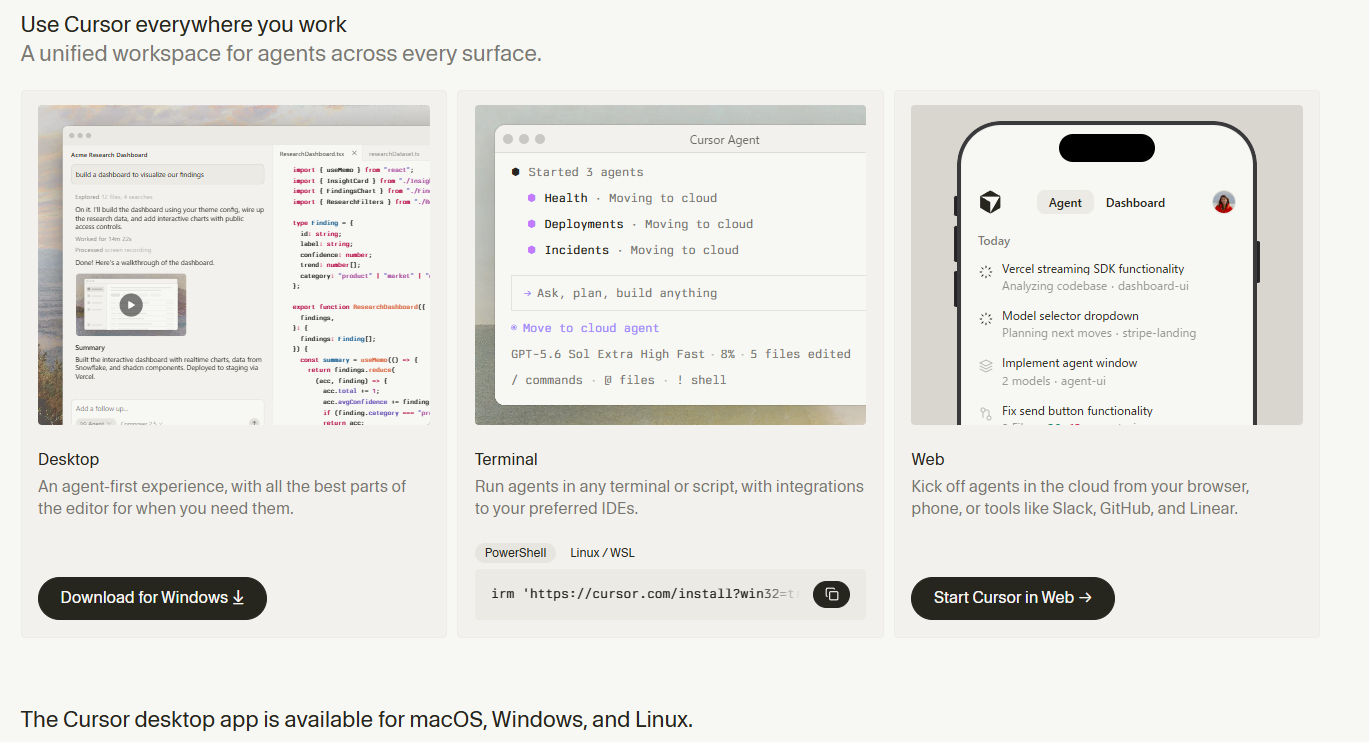Open the researchDataset.ts editor tab
Screen dimensions: 1369x742
[x=394, y=154]
